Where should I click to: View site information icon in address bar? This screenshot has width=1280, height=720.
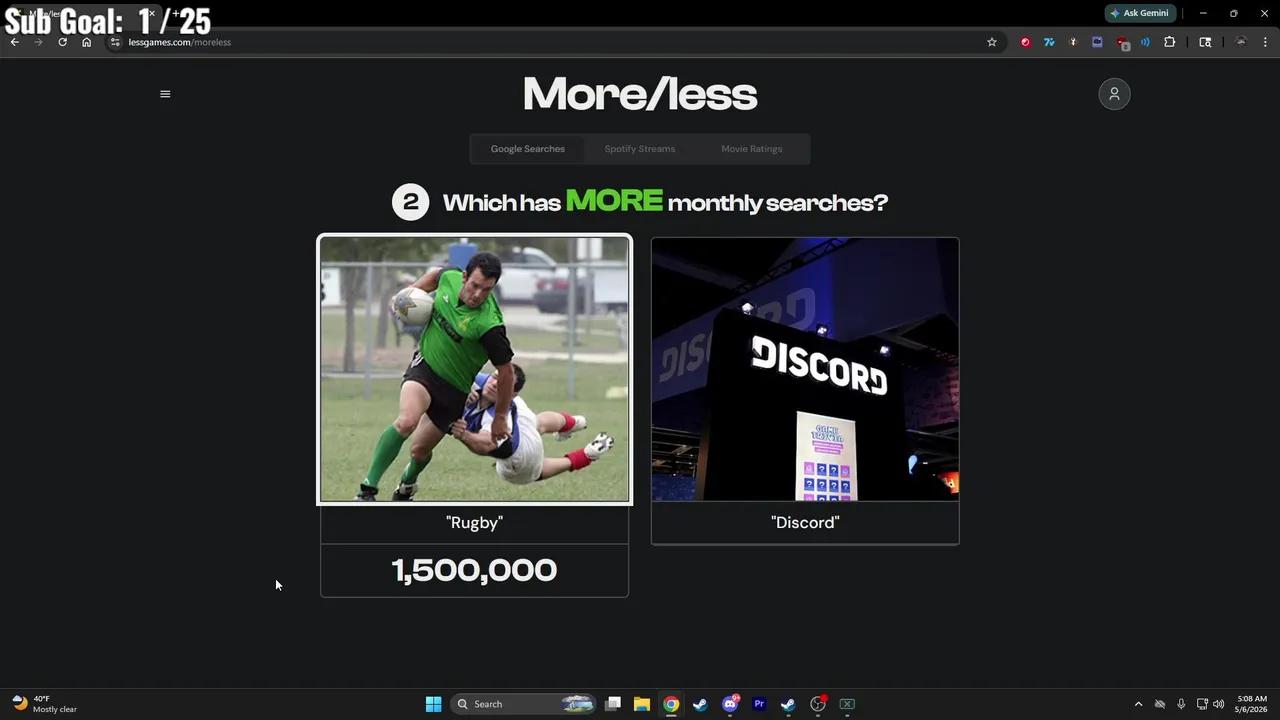pos(115,42)
